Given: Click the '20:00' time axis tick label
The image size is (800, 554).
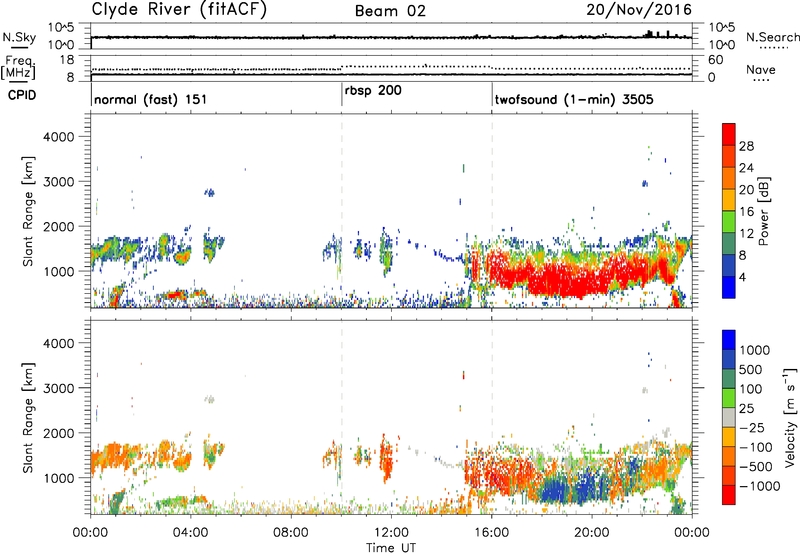Looking at the screenshot, I should coord(592,533).
